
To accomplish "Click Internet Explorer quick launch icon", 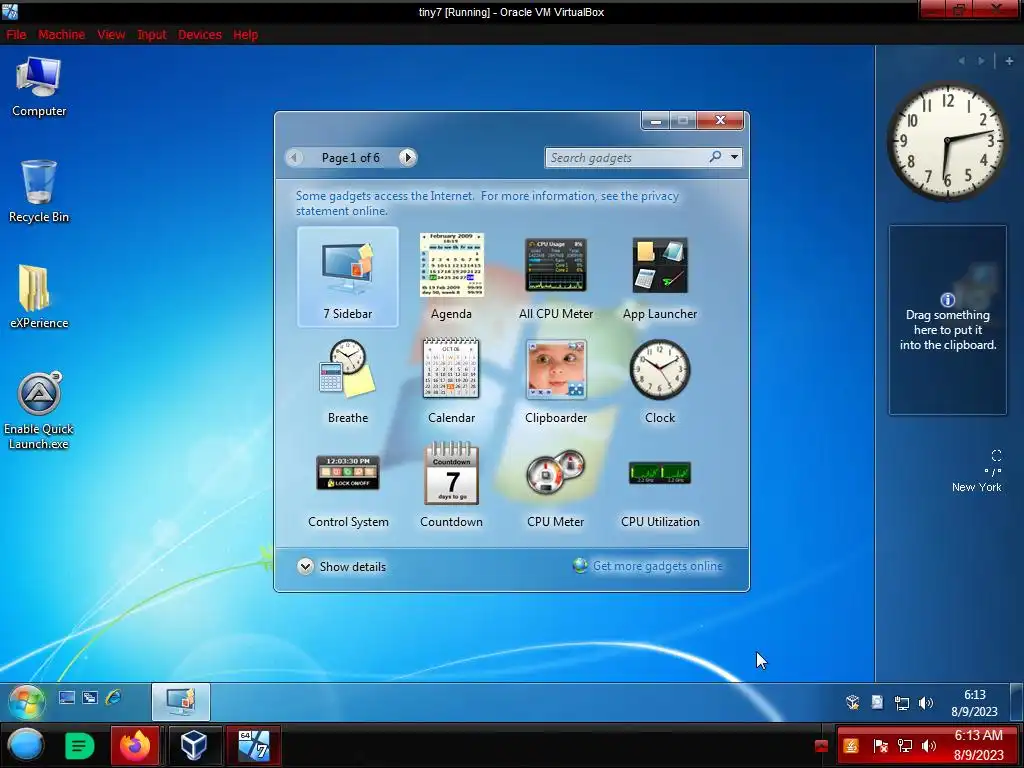I will (114, 697).
